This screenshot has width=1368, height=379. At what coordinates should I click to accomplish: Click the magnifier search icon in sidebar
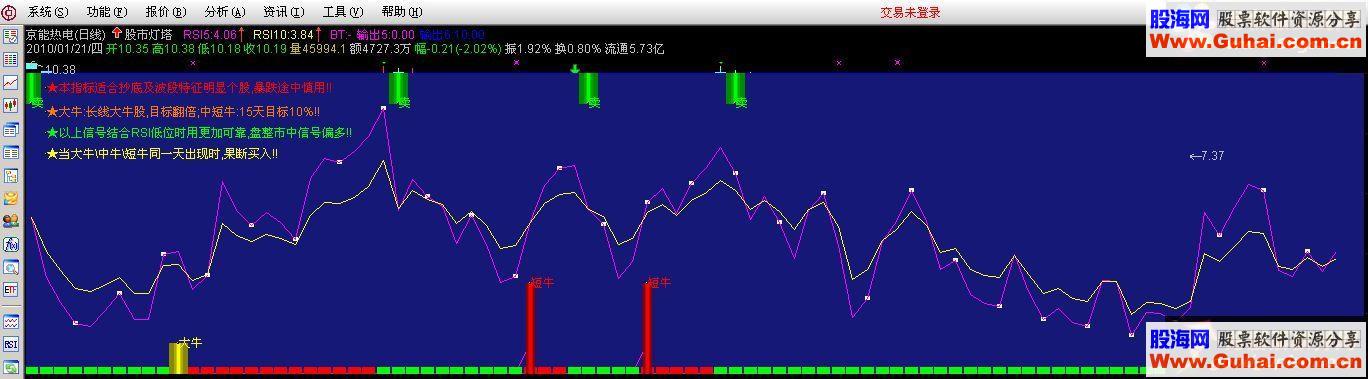click(x=10, y=267)
